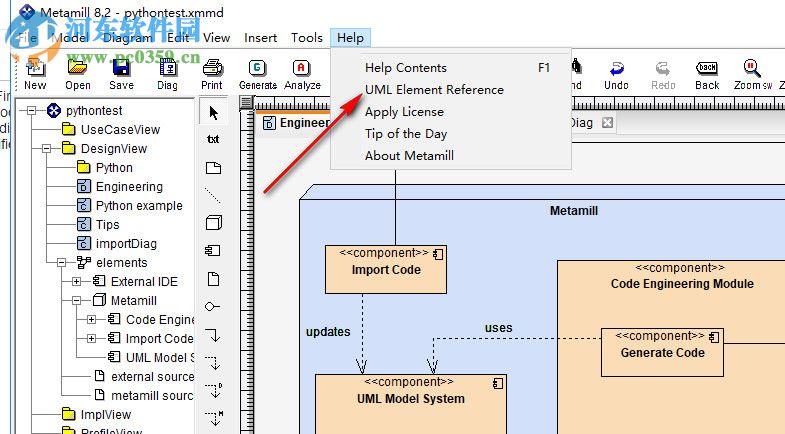Select the dashed arrow tool marked M
785x434 pixels.
coord(214,418)
